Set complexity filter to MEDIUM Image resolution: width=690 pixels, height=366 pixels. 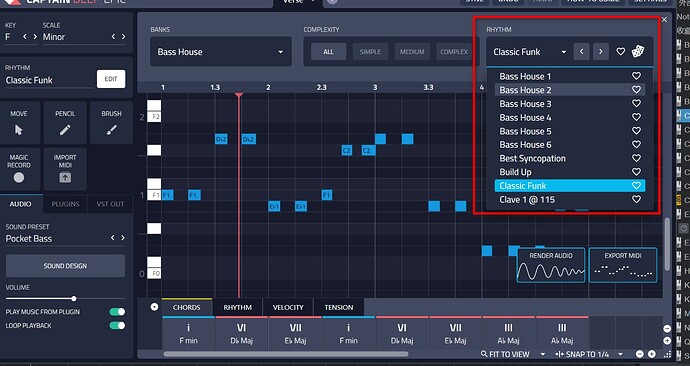tap(412, 52)
